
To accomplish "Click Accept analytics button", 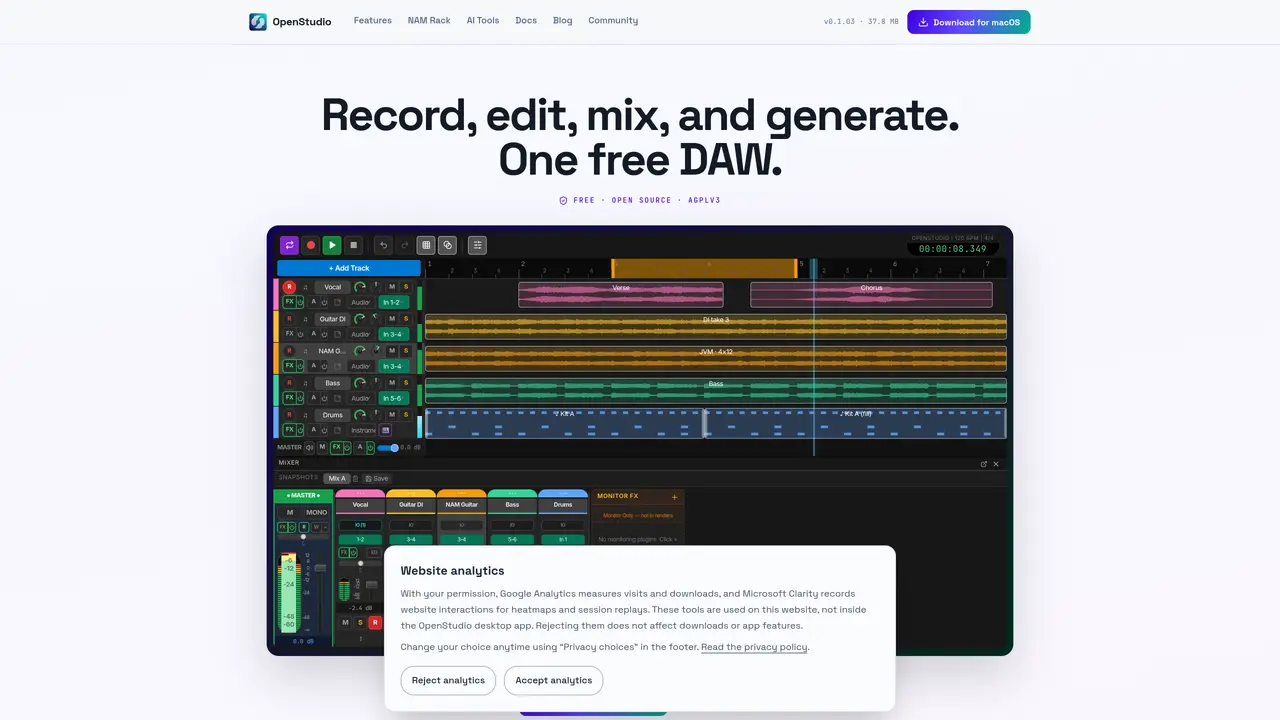I will (553, 680).
